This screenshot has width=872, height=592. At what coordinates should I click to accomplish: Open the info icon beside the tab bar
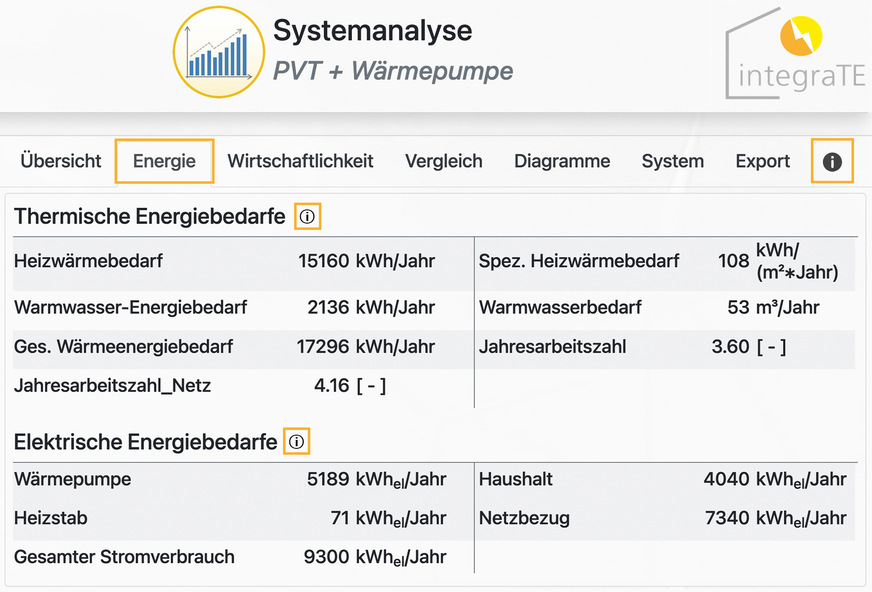pyautogui.click(x=832, y=161)
